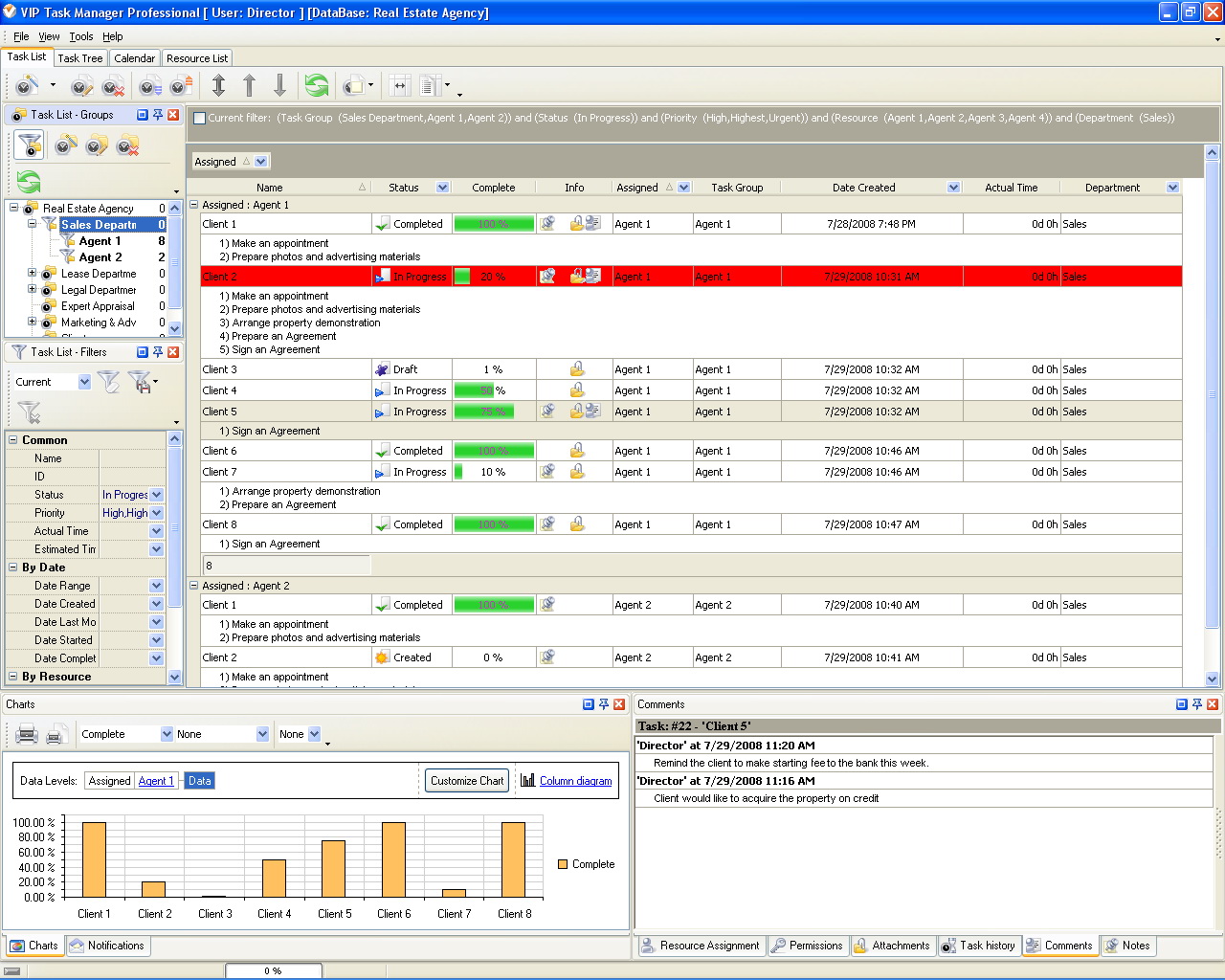Click the New Task toolbar icon
Image resolution: width=1225 pixels, height=980 pixels.
(27, 86)
